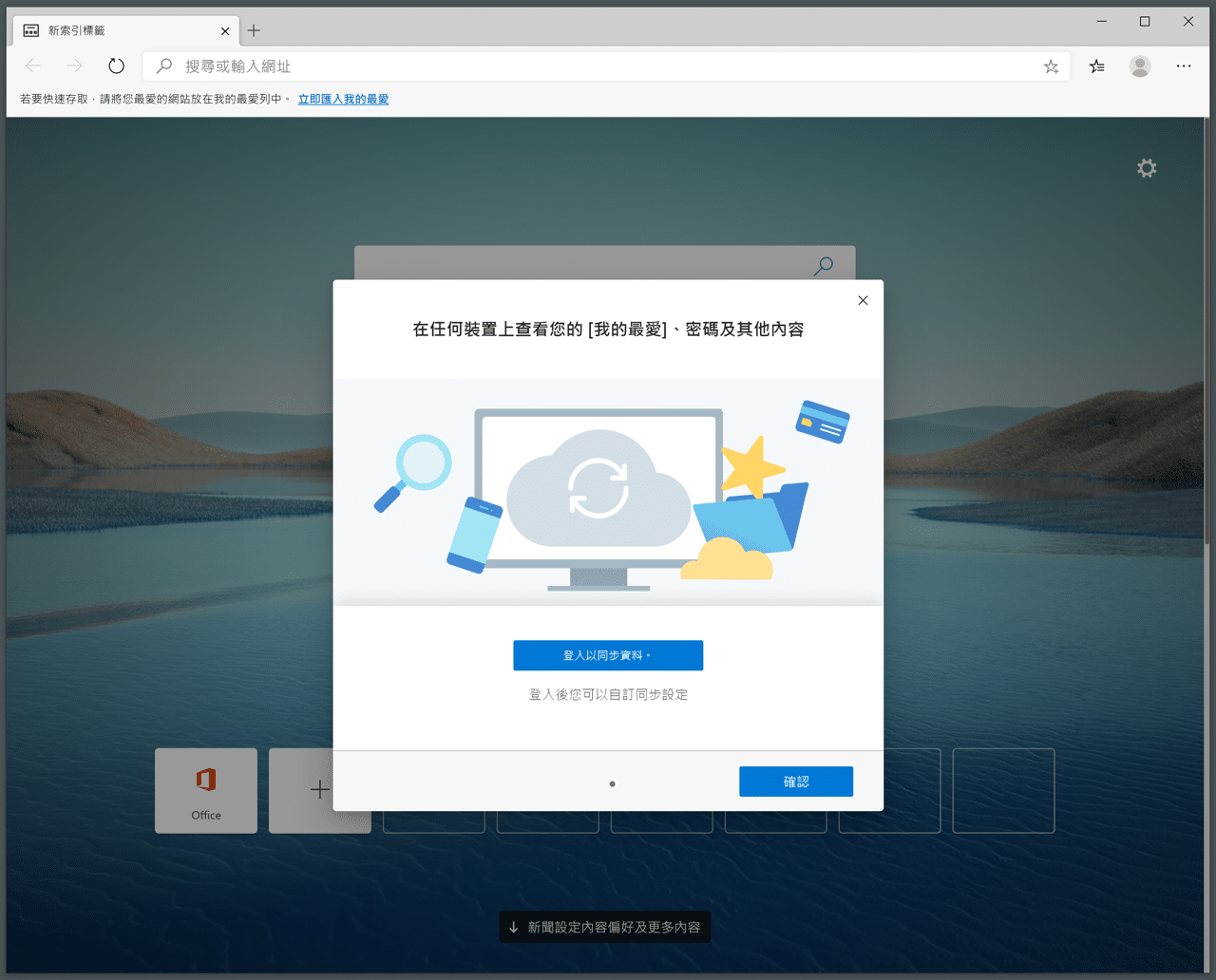This screenshot has width=1216, height=980.
Task: Open the Edge settings menu (three dots)
Action: pos(1184,66)
